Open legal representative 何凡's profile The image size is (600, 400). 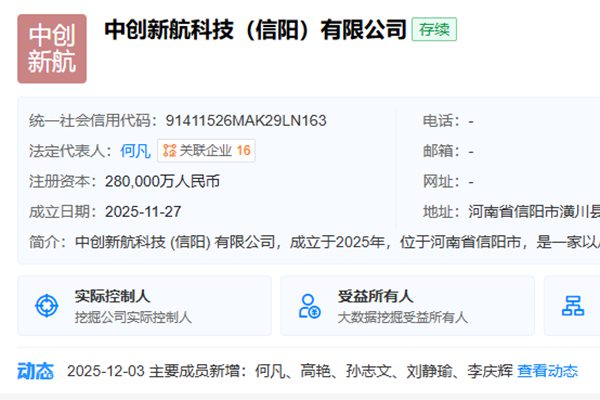point(134,151)
